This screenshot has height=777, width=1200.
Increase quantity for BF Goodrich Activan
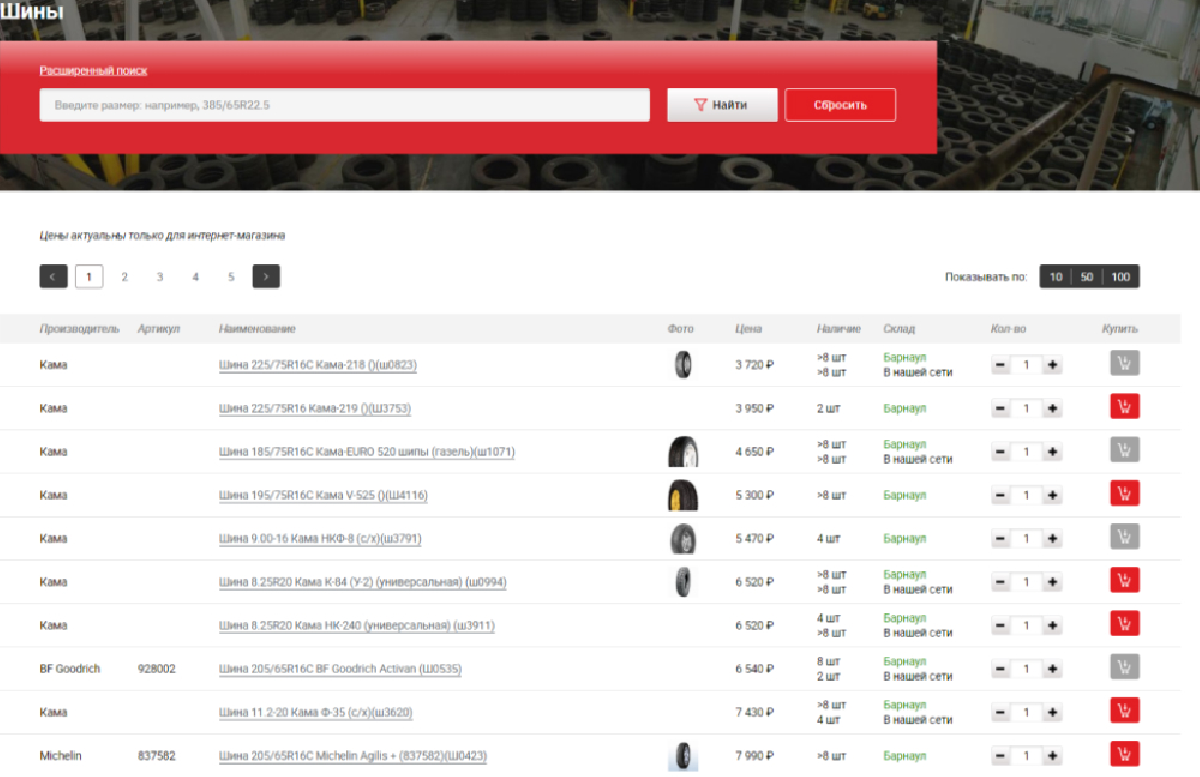(x=1052, y=668)
